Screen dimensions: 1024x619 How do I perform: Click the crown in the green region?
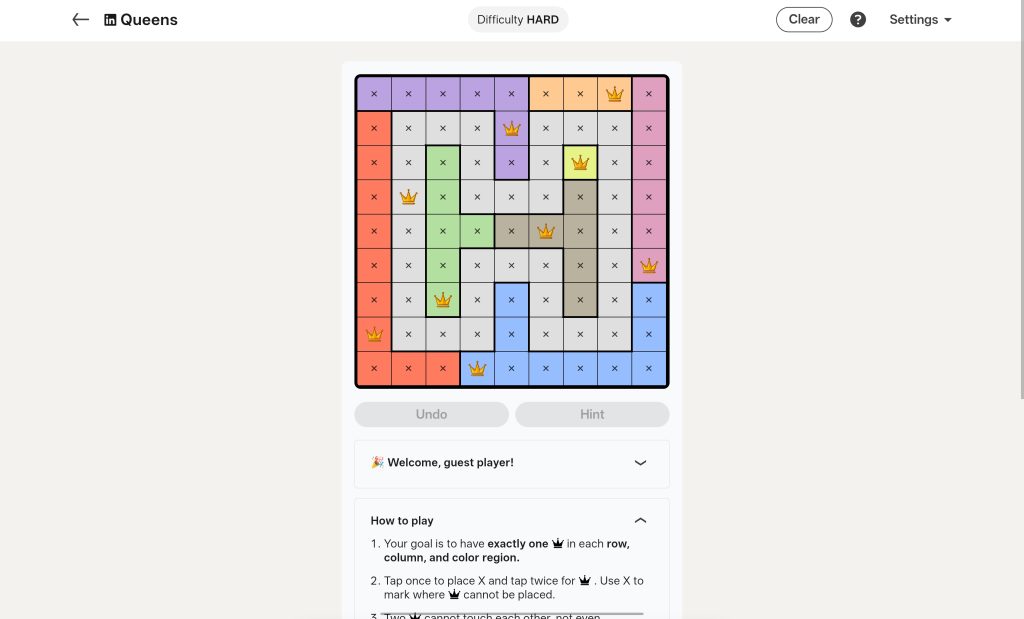click(443, 299)
